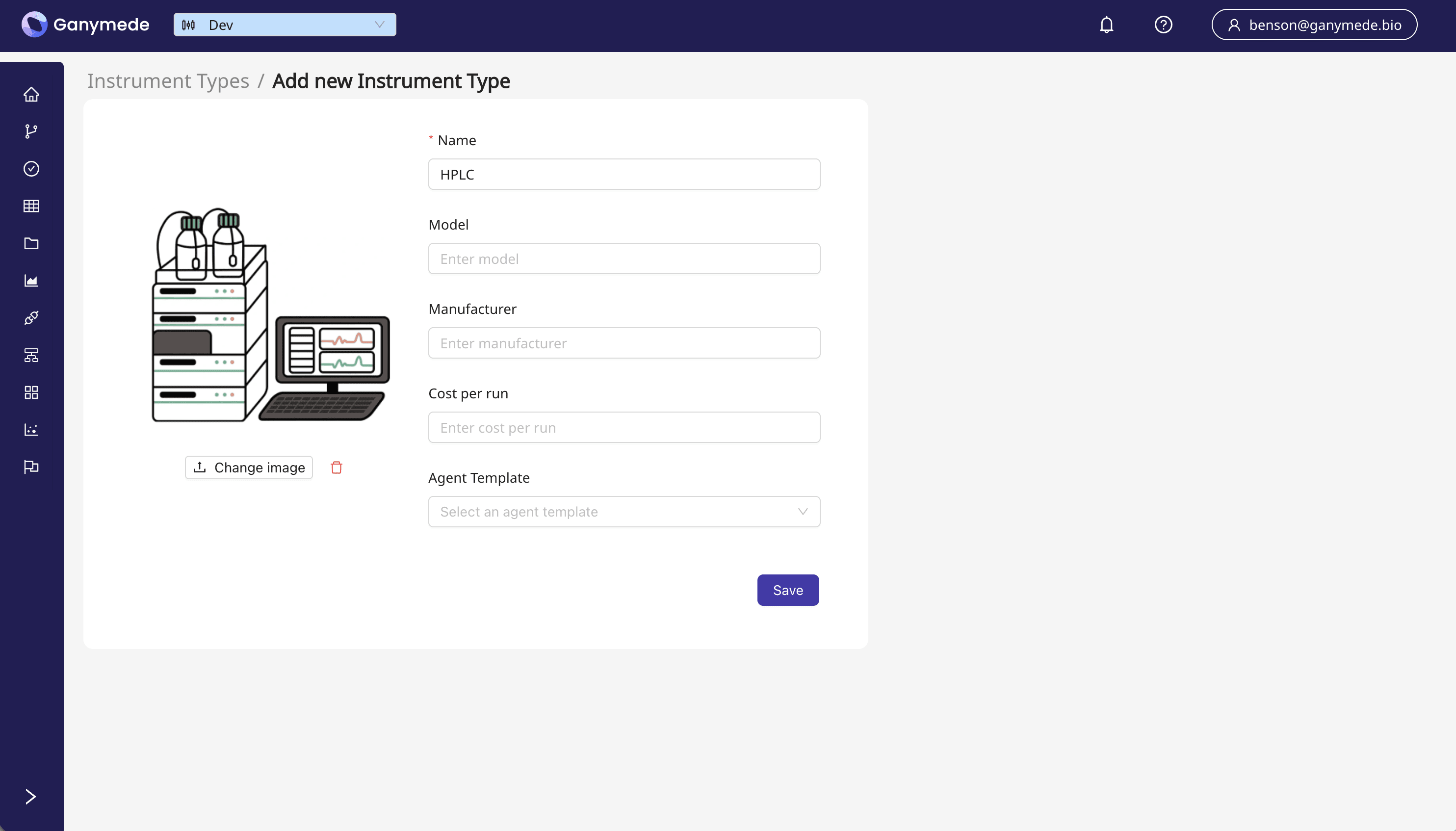This screenshot has width=1456, height=831.
Task: Click the plug Connections icon in sidebar
Action: [31, 318]
